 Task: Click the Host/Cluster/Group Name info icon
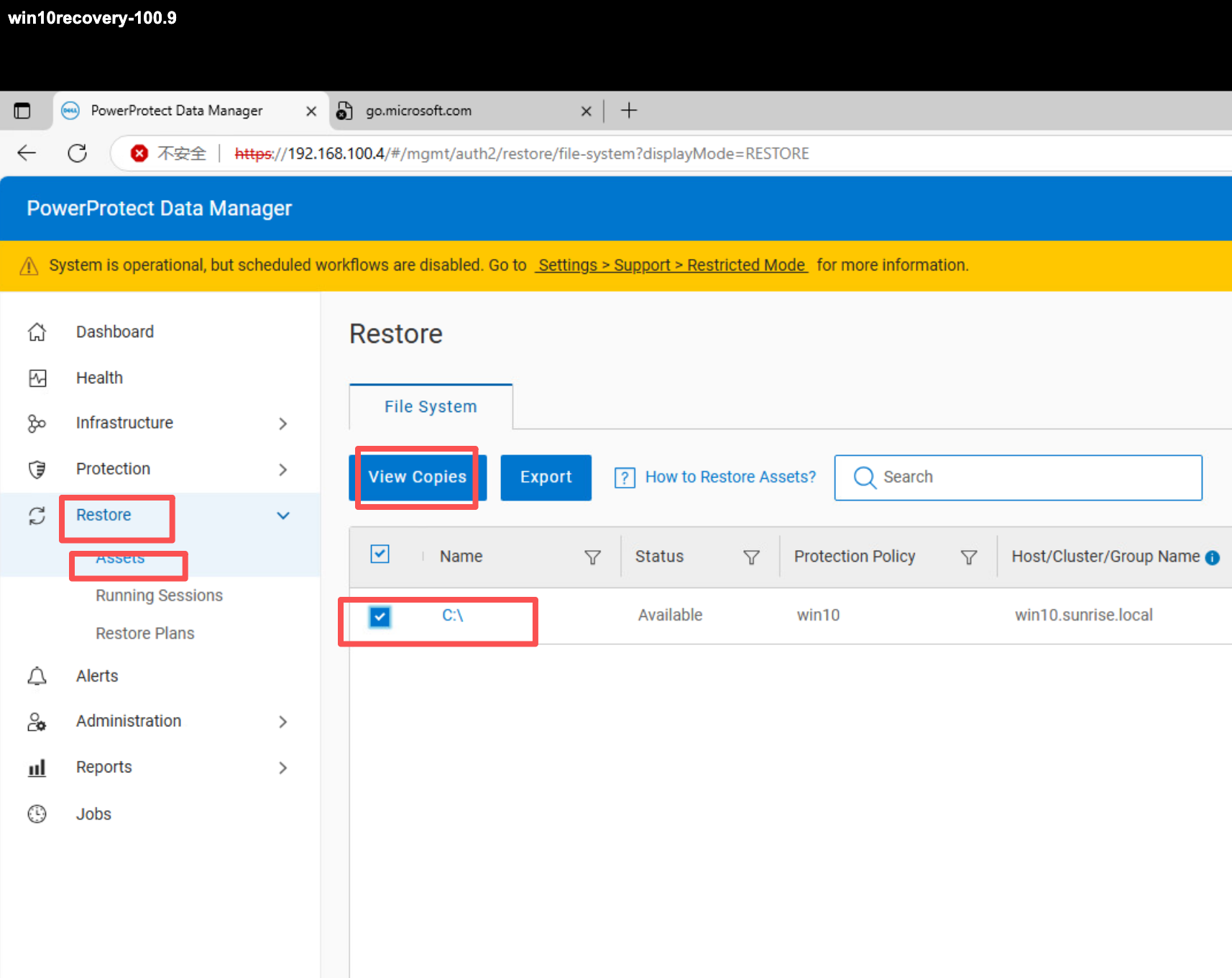click(1213, 557)
